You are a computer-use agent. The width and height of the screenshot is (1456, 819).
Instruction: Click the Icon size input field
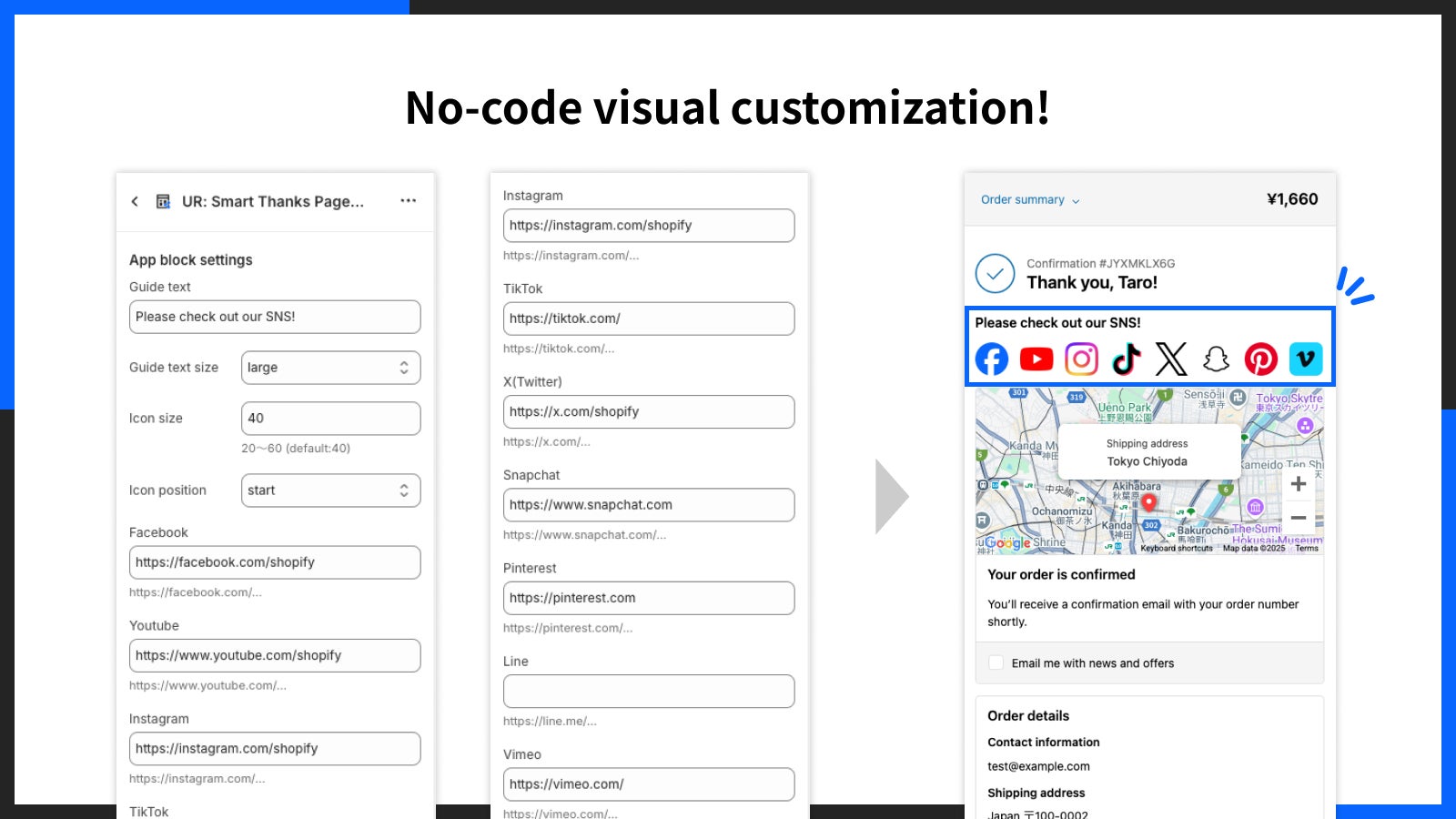(330, 419)
